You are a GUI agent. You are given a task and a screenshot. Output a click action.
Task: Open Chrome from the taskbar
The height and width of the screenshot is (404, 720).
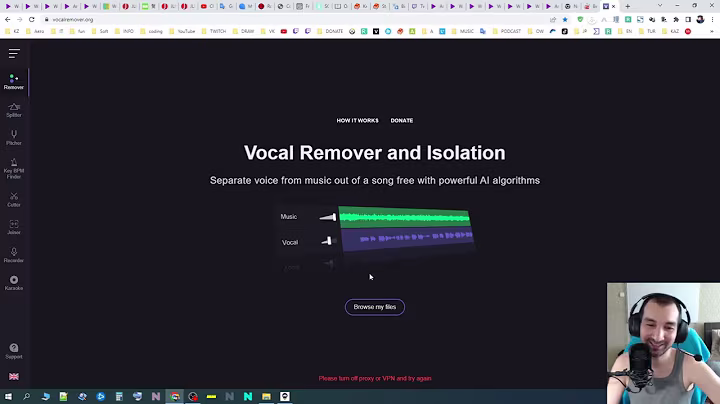click(175, 397)
